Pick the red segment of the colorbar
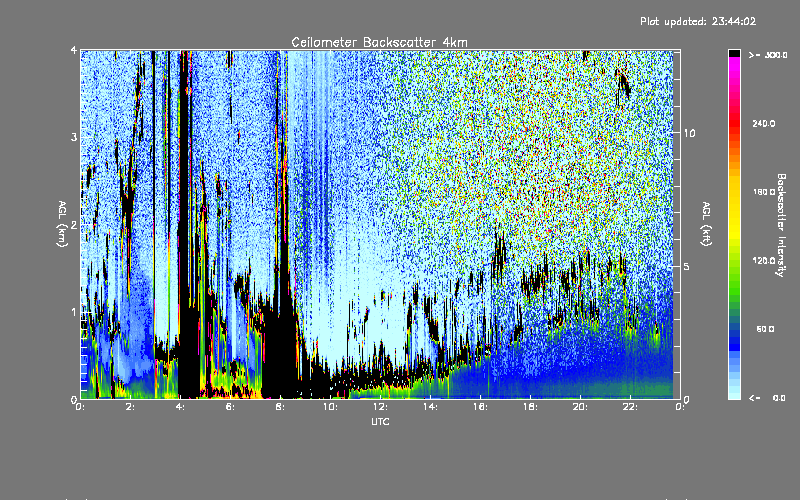Image resolution: width=800 pixels, height=500 pixels. coord(734,122)
